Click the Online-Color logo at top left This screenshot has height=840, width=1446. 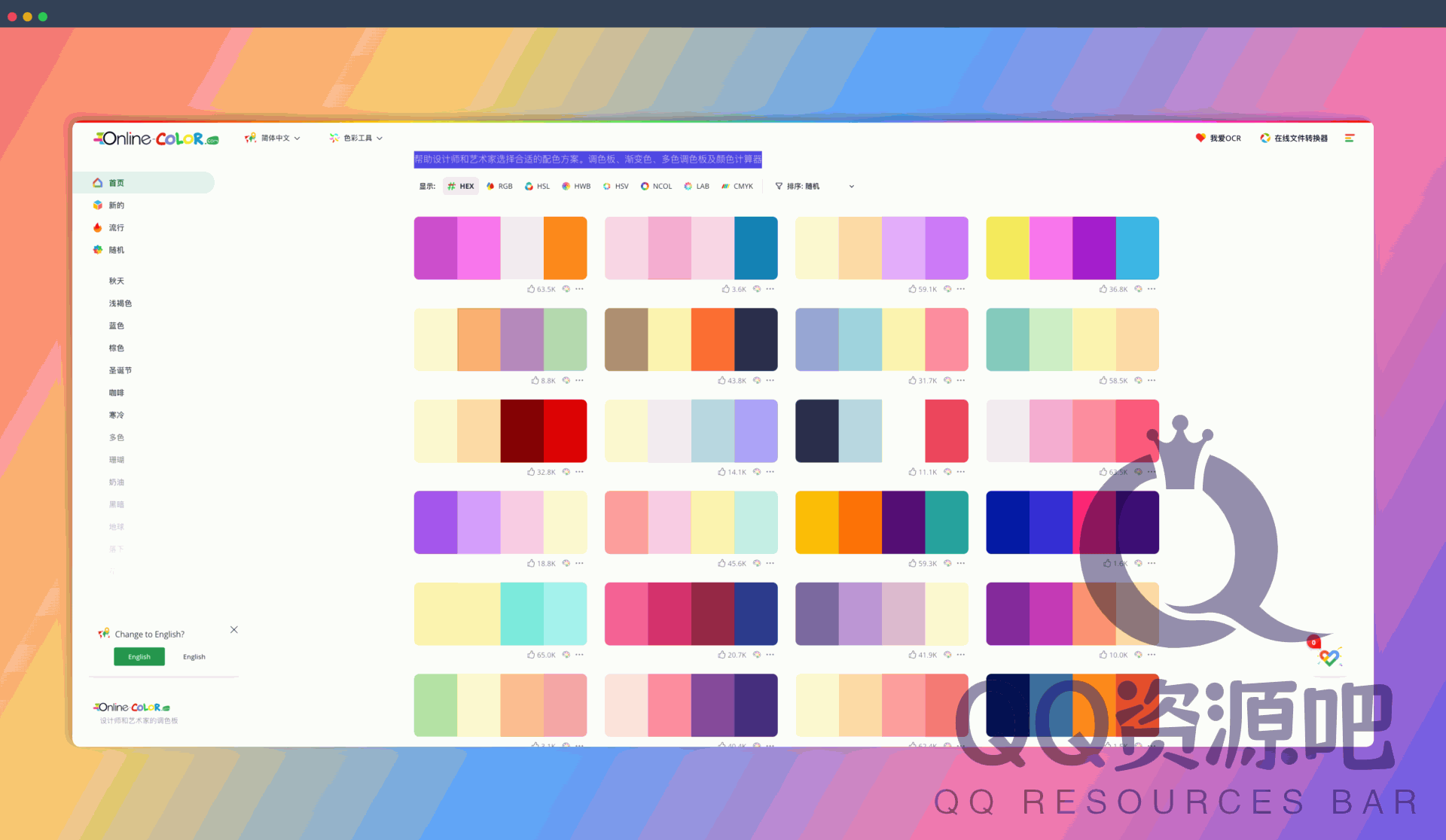pyautogui.click(x=156, y=138)
